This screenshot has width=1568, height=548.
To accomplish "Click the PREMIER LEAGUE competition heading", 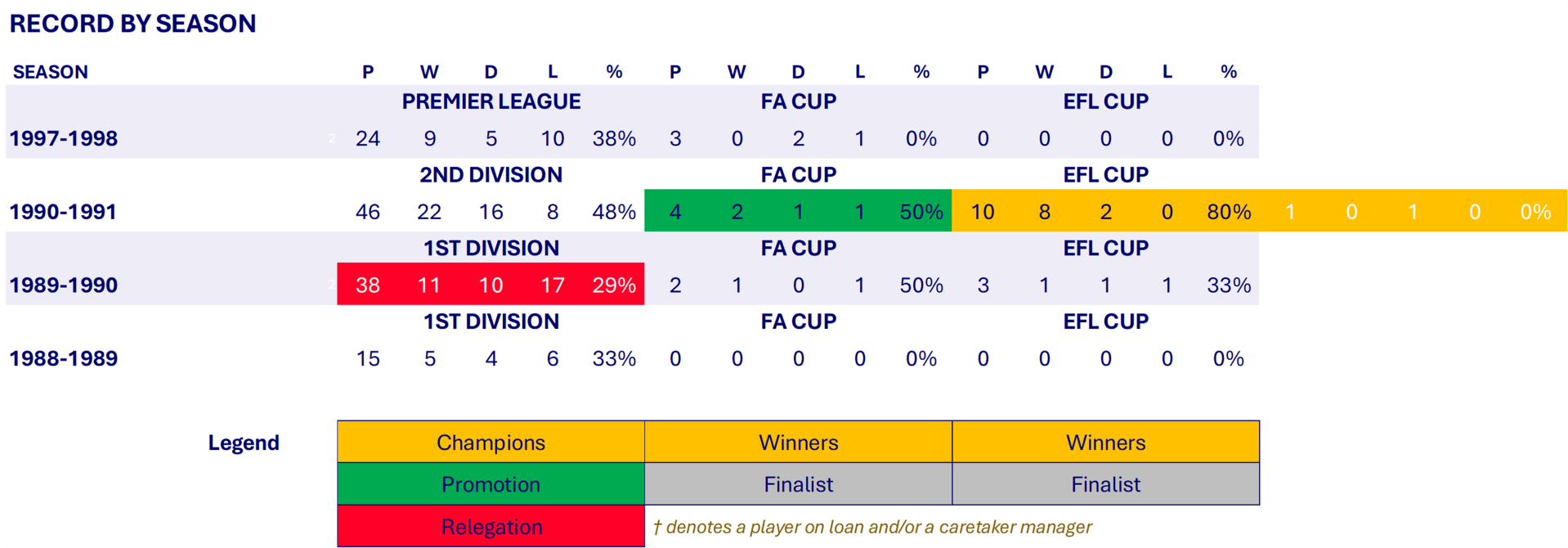I will 491,101.
